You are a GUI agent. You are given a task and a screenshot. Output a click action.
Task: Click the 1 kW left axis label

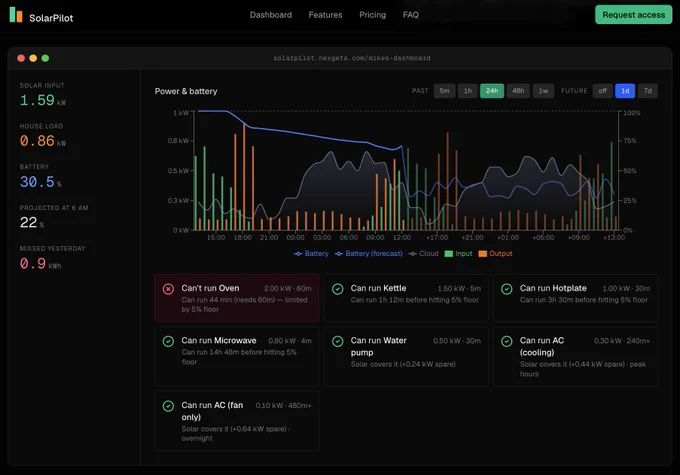181,113
